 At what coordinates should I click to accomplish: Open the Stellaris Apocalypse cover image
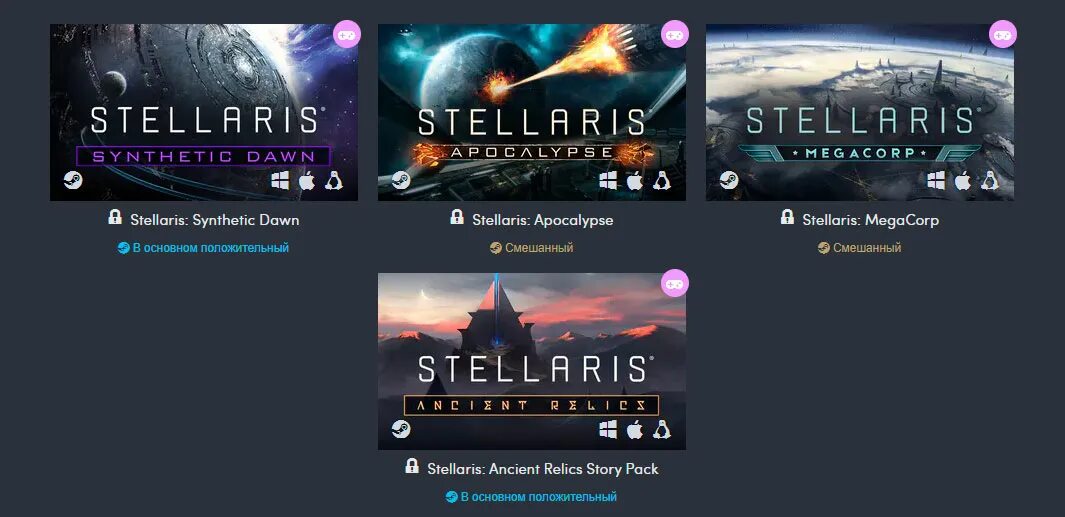pos(532,112)
